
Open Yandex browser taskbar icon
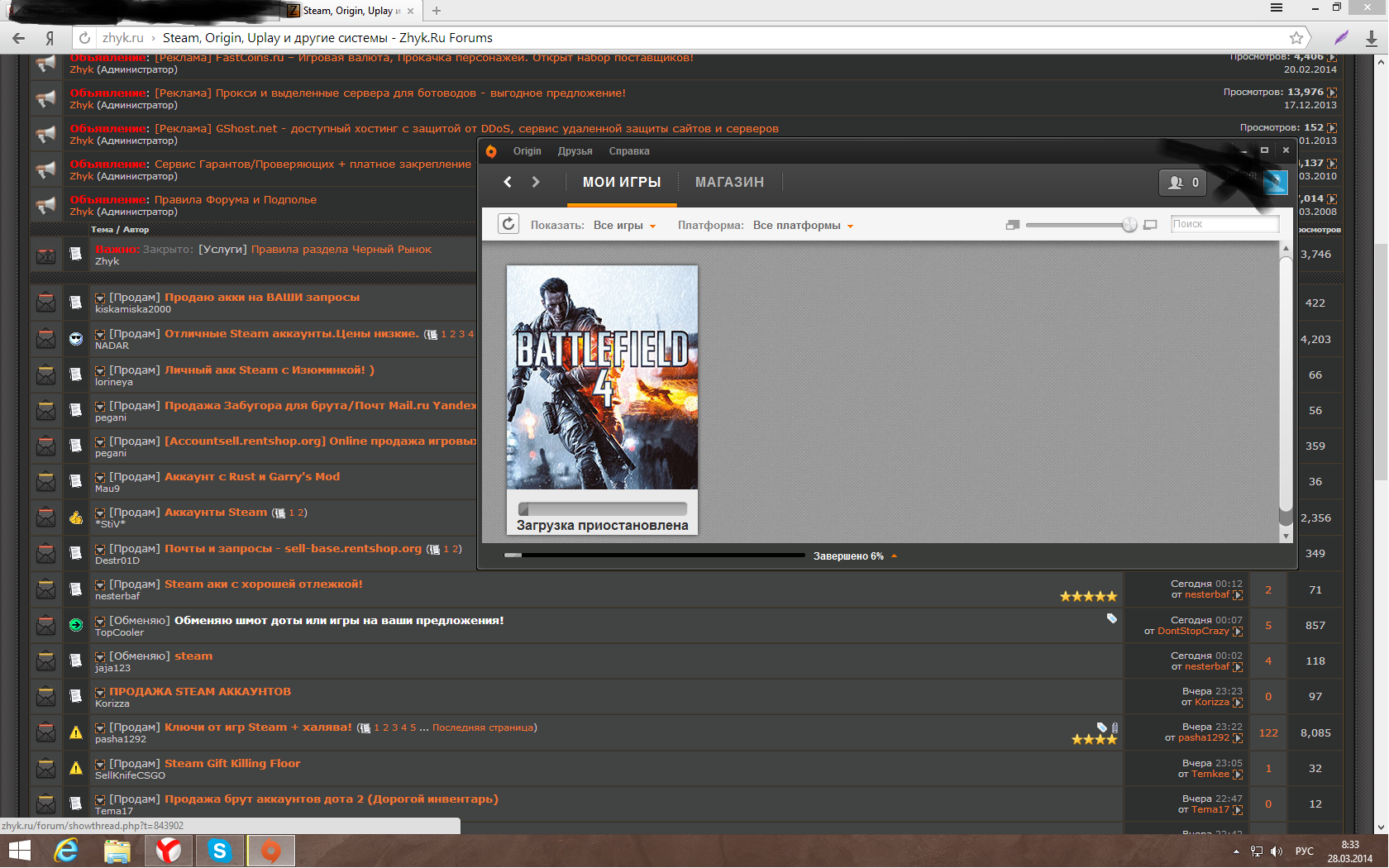[x=169, y=851]
